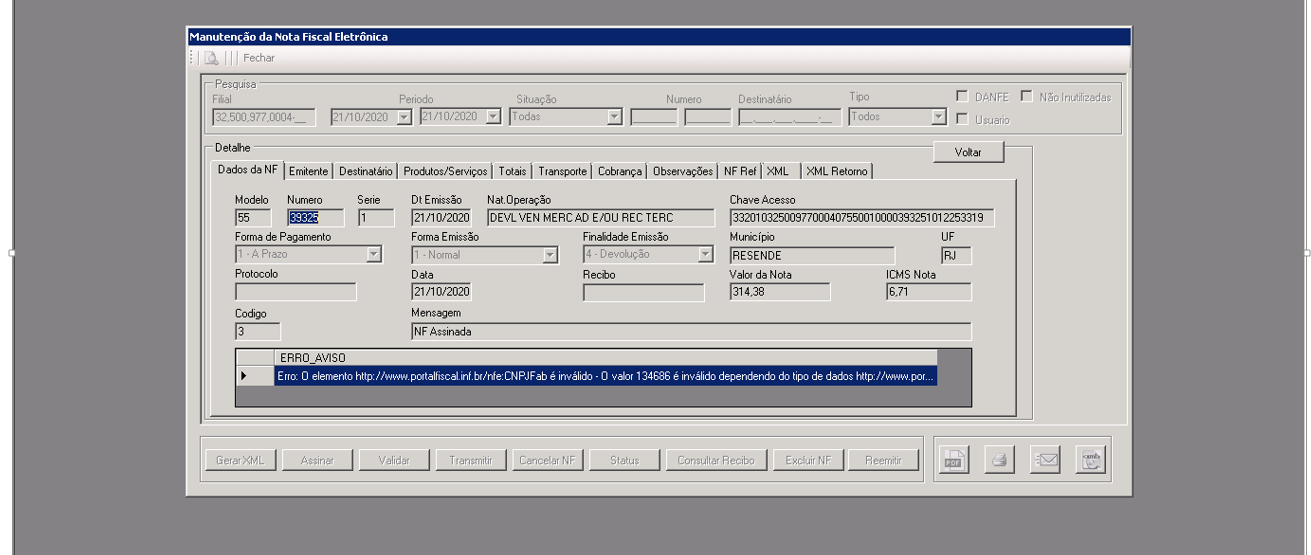
Task: Click the Excluir NF button
Action: [806, 460]
